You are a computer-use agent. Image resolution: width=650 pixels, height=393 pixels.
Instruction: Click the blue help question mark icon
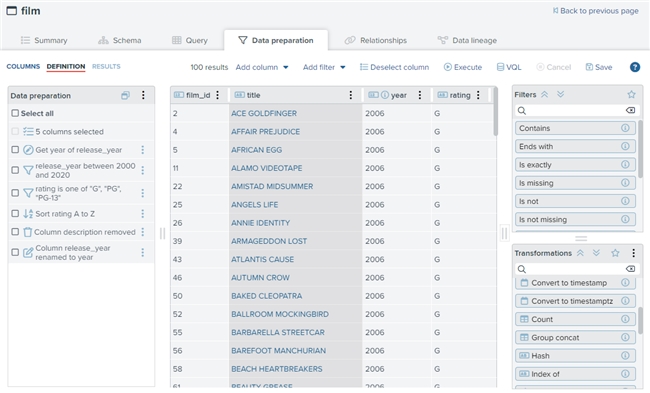(x=635, y=67)
